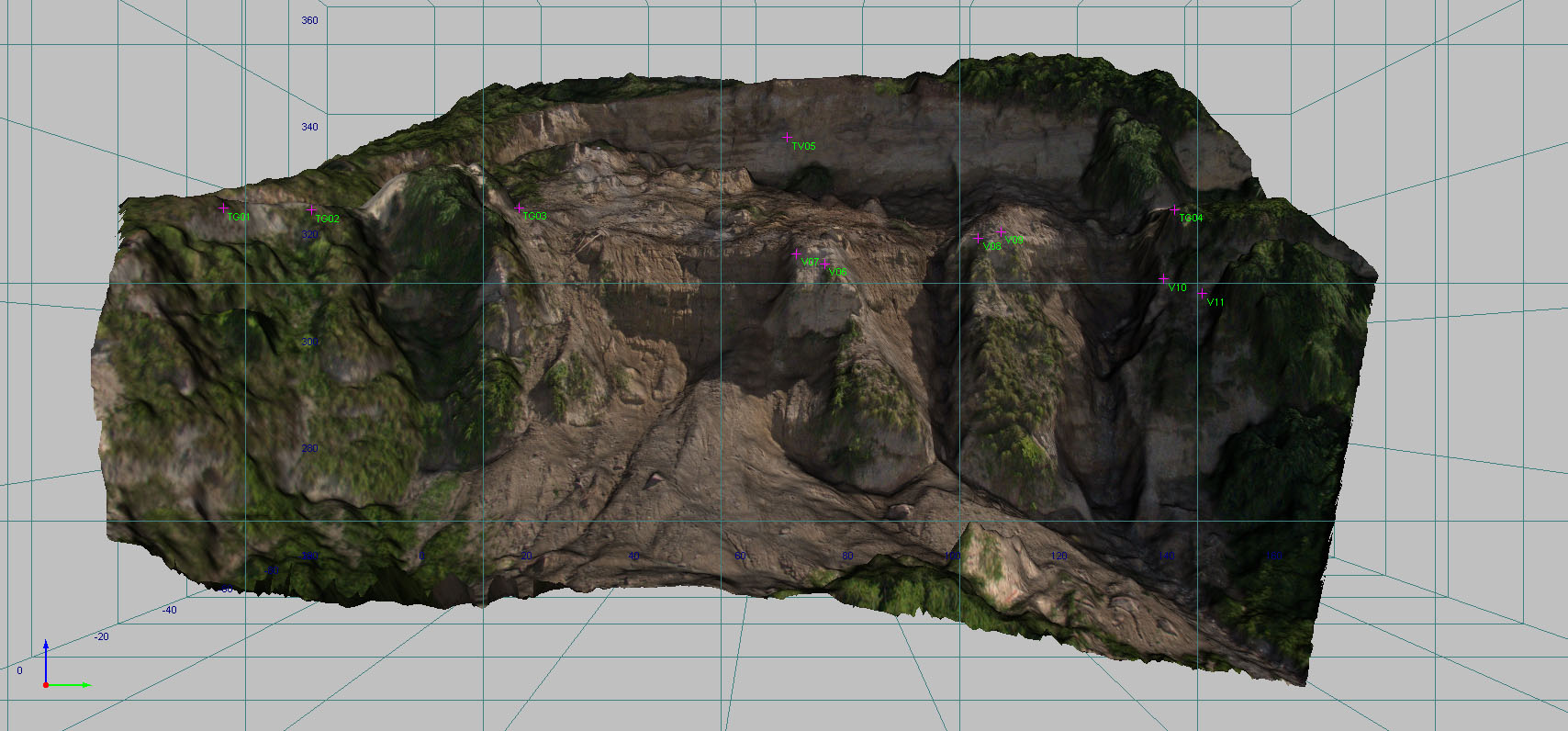This screenshot has width=1568, height=731.
Task: Click the 40 tick on the horizontal axis
Action: (x=633, y=556)
